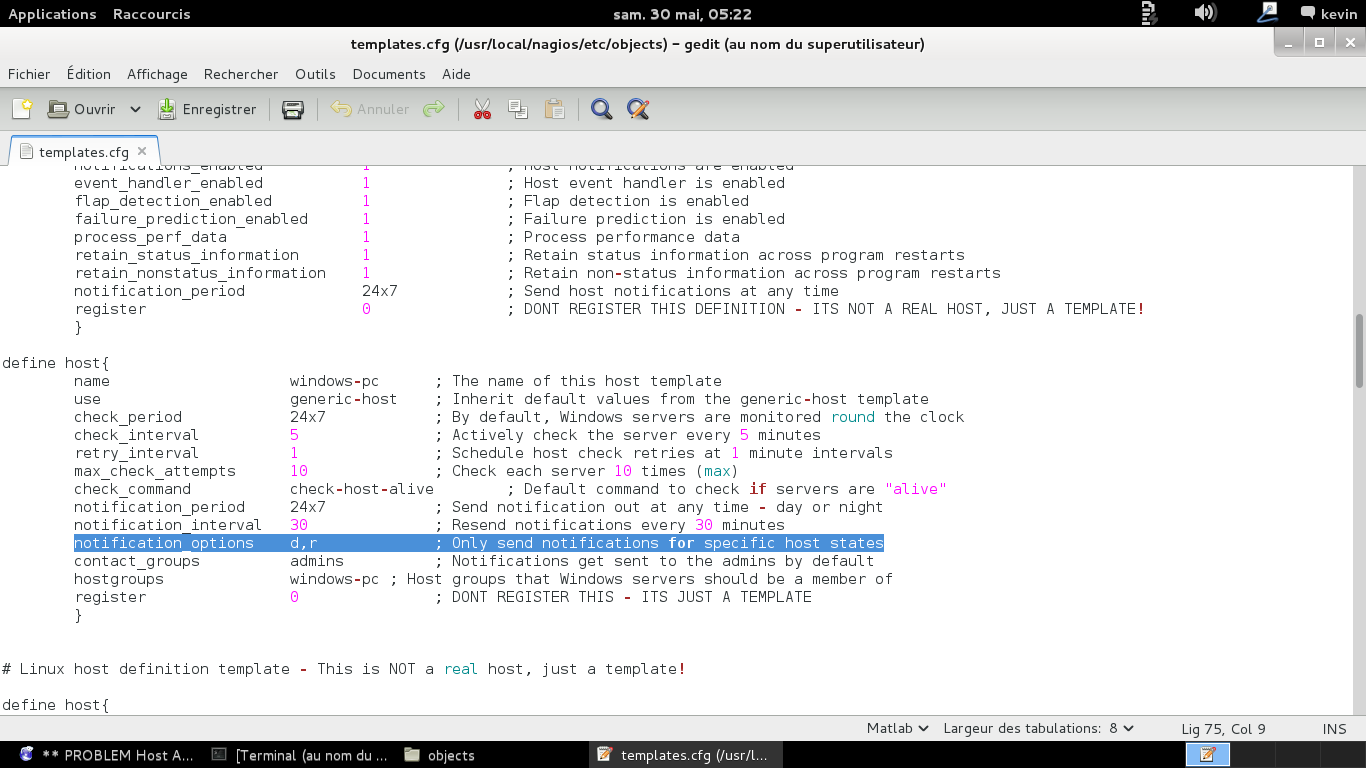The width and height of the screenshot is (1366, 768).
Task: Click the gedit tray icon in bottom panel
Action: (x=1207, y=754)
